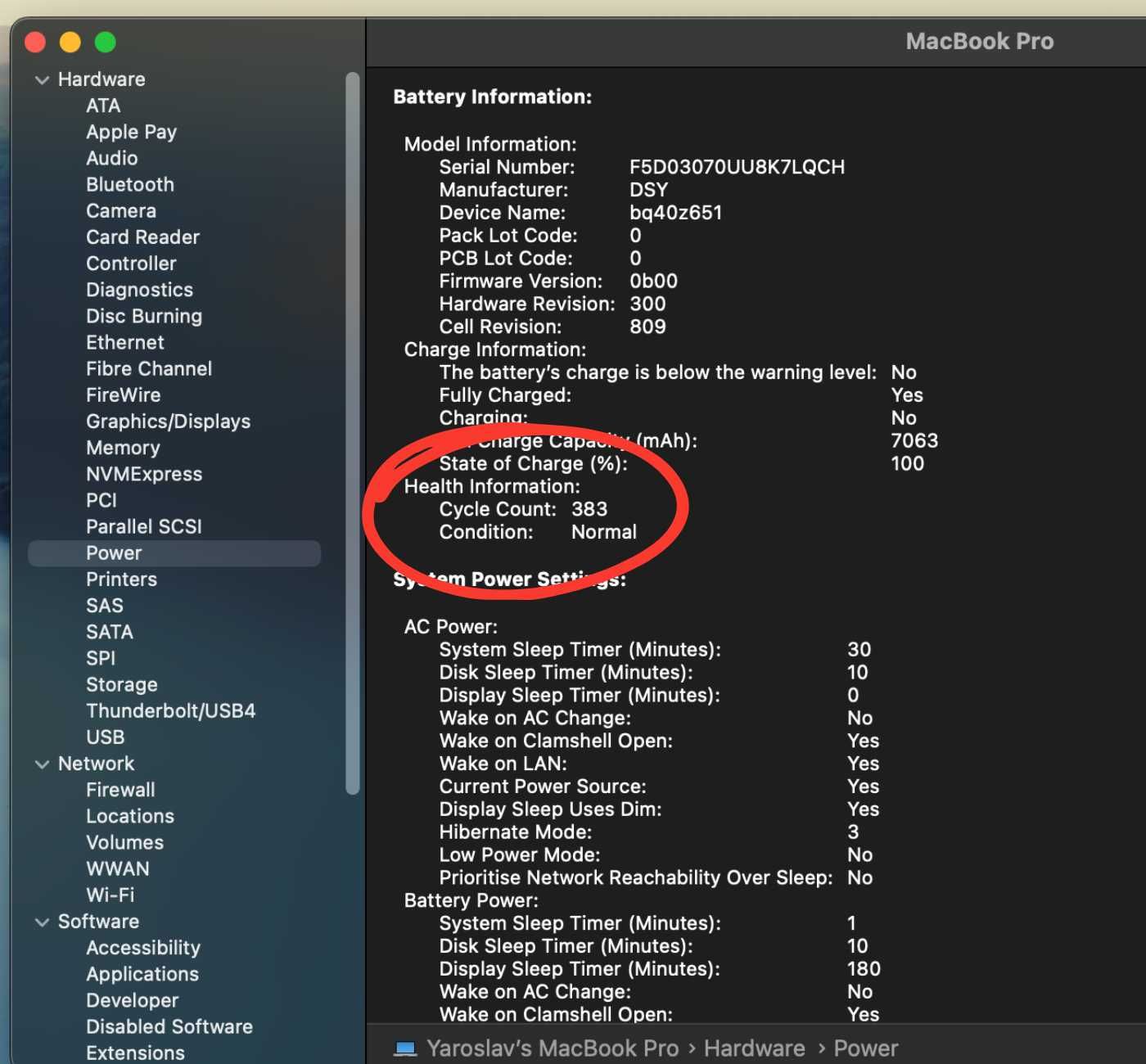Open Card Reader information
Screen dimensions: 1146x1064
coord(142,237)
